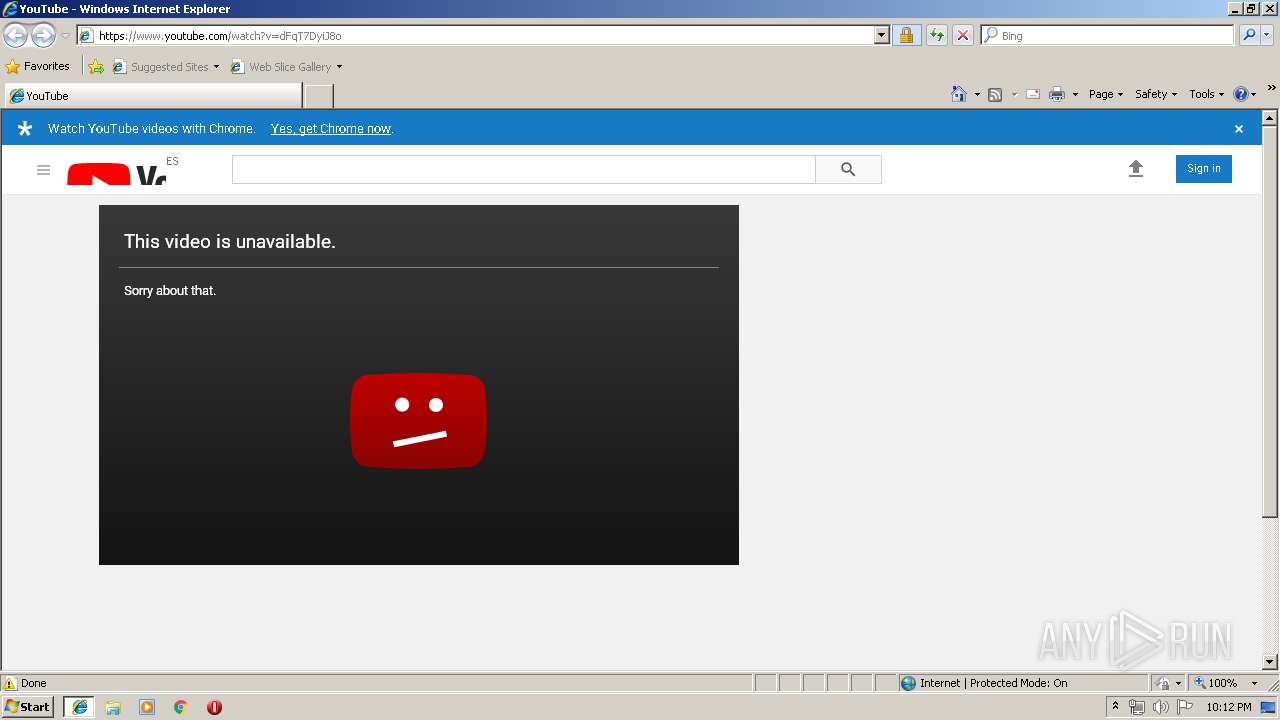1280x720 pixels.
Task: Click the volume speaker tray icon
Action: coord(1161,707)
